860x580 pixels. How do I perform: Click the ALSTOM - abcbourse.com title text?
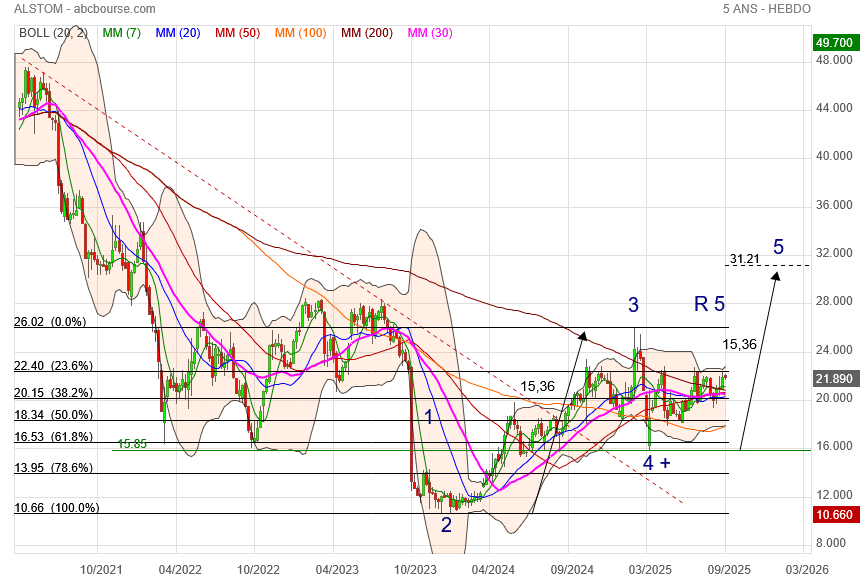(84, 9)
